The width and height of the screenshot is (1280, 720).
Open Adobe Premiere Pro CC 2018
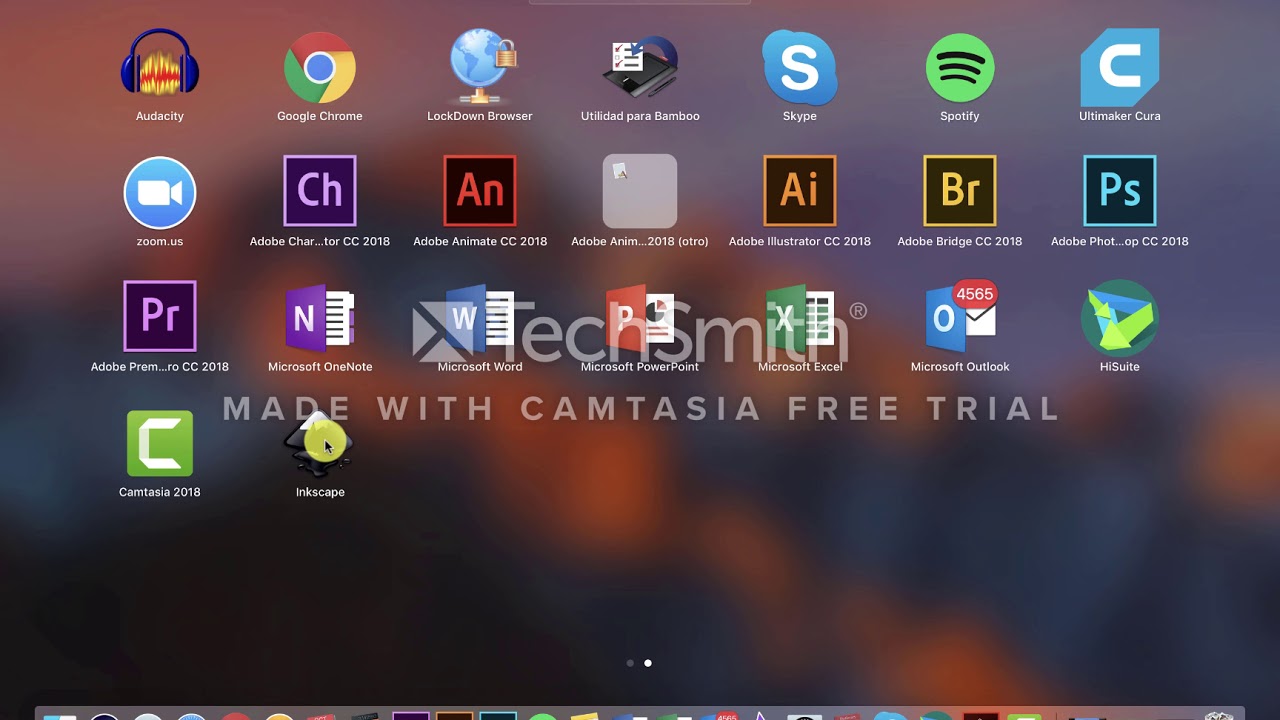tap(160, 316)
